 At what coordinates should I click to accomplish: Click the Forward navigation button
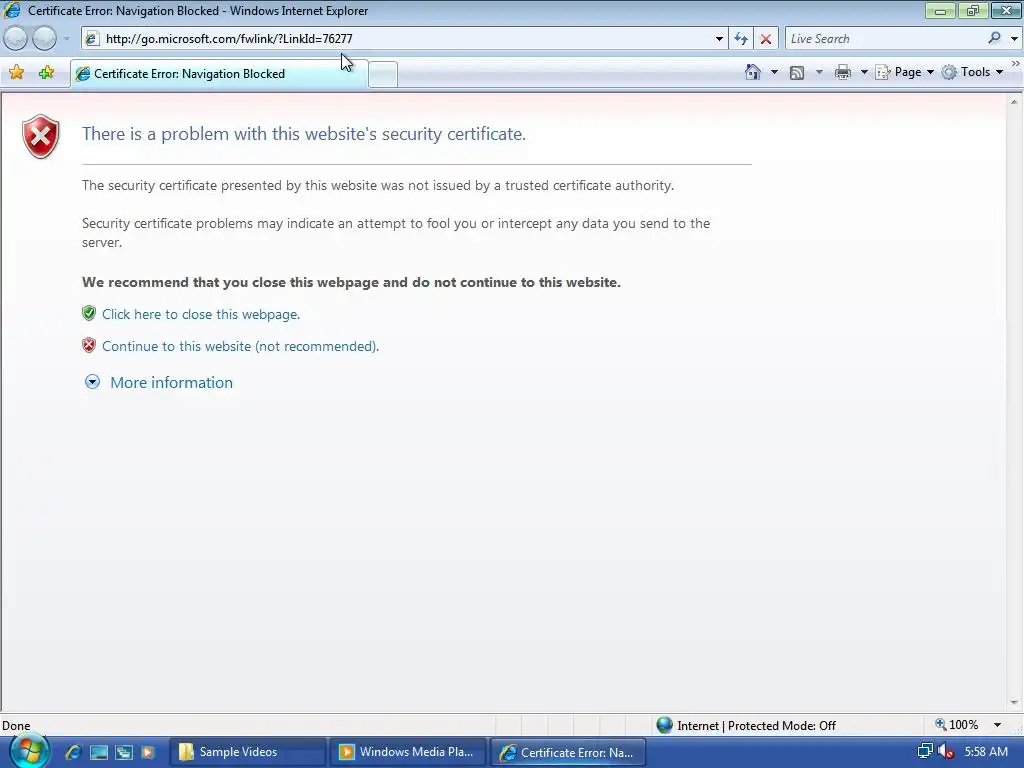click(x=44, y=39)
